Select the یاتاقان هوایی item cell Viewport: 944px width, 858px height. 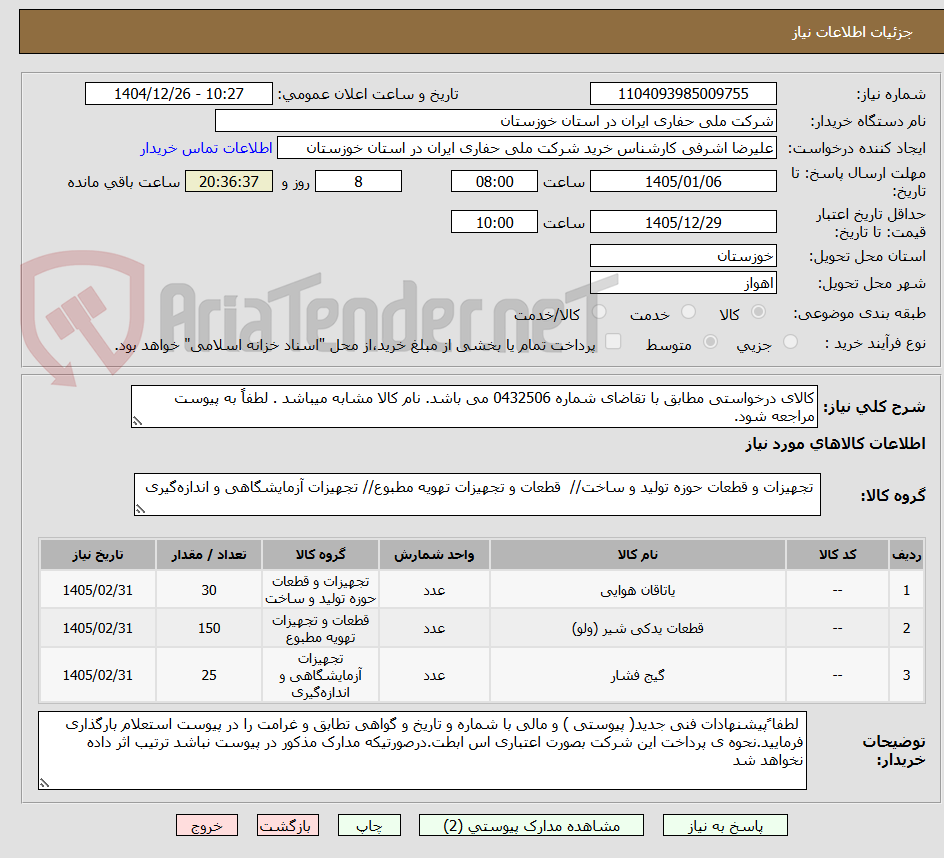point(638,590)
